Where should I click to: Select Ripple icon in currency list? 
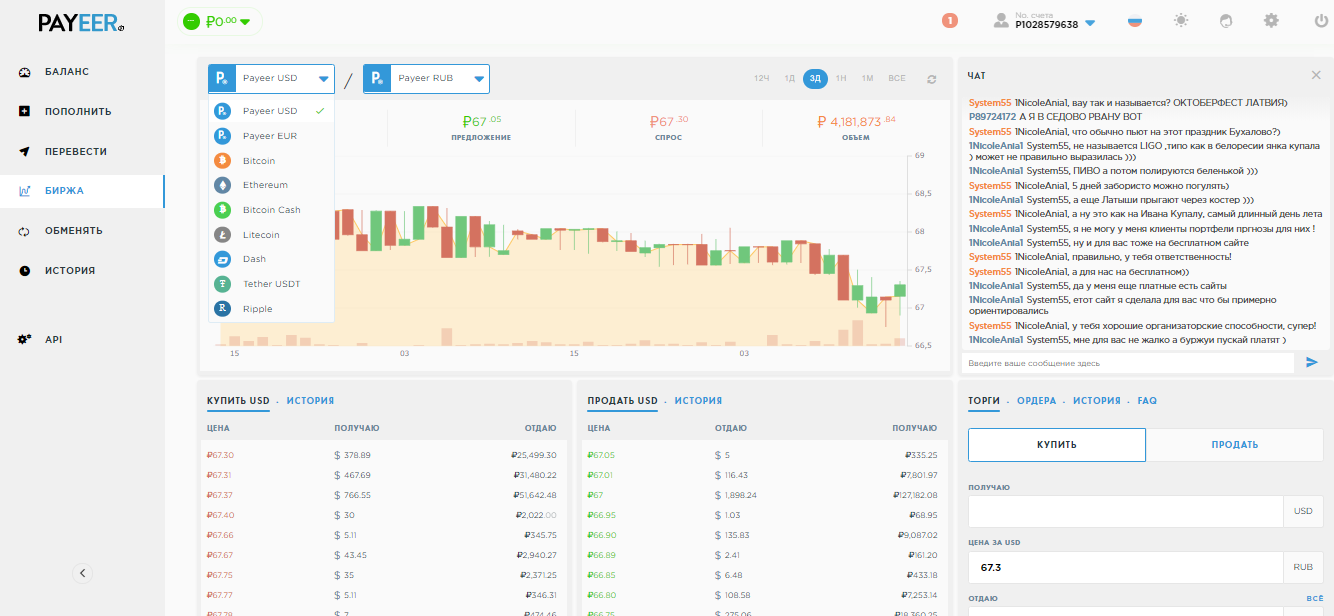(x=222, y=309)
